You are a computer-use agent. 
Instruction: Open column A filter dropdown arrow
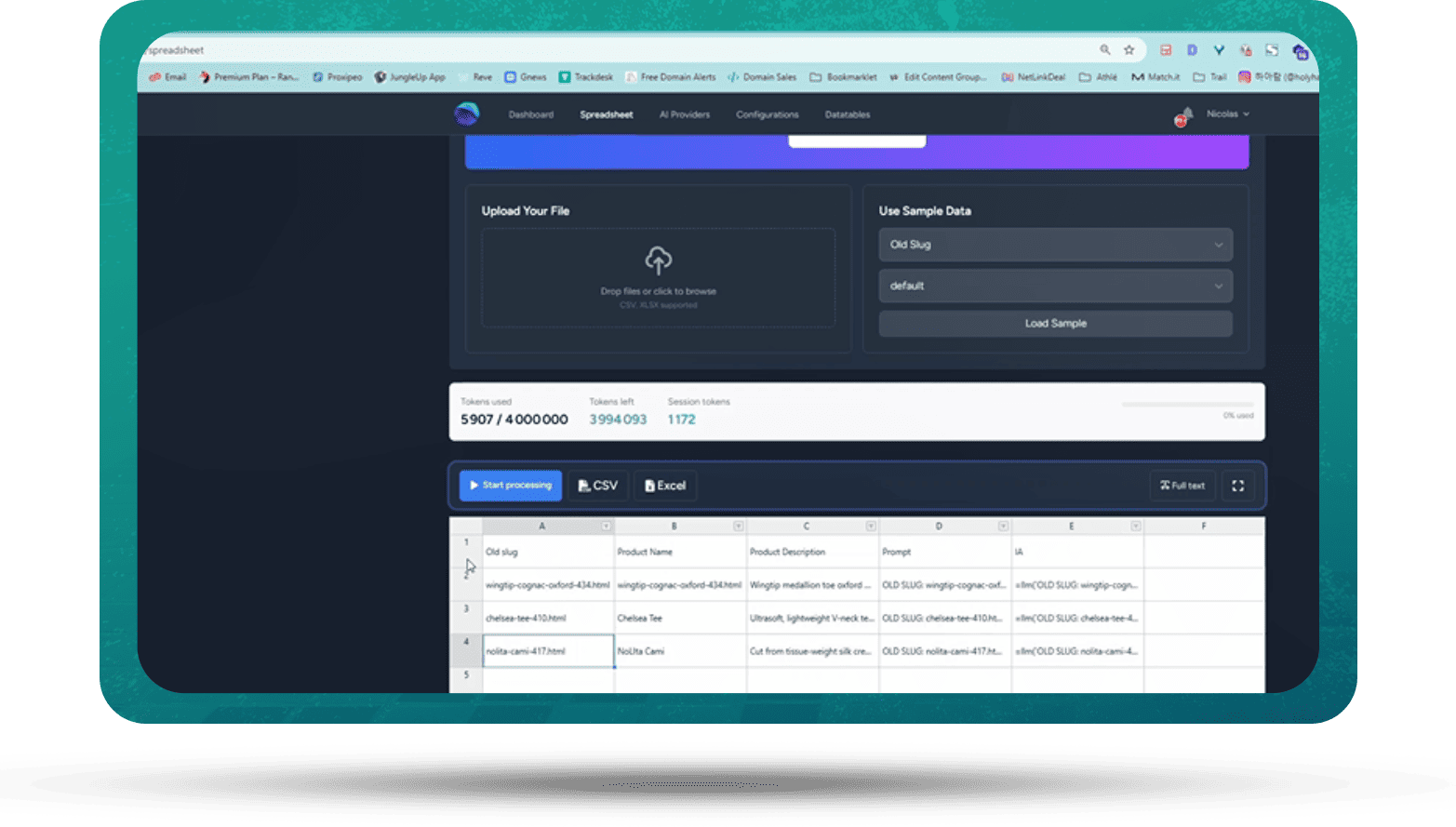pos(606,527)
